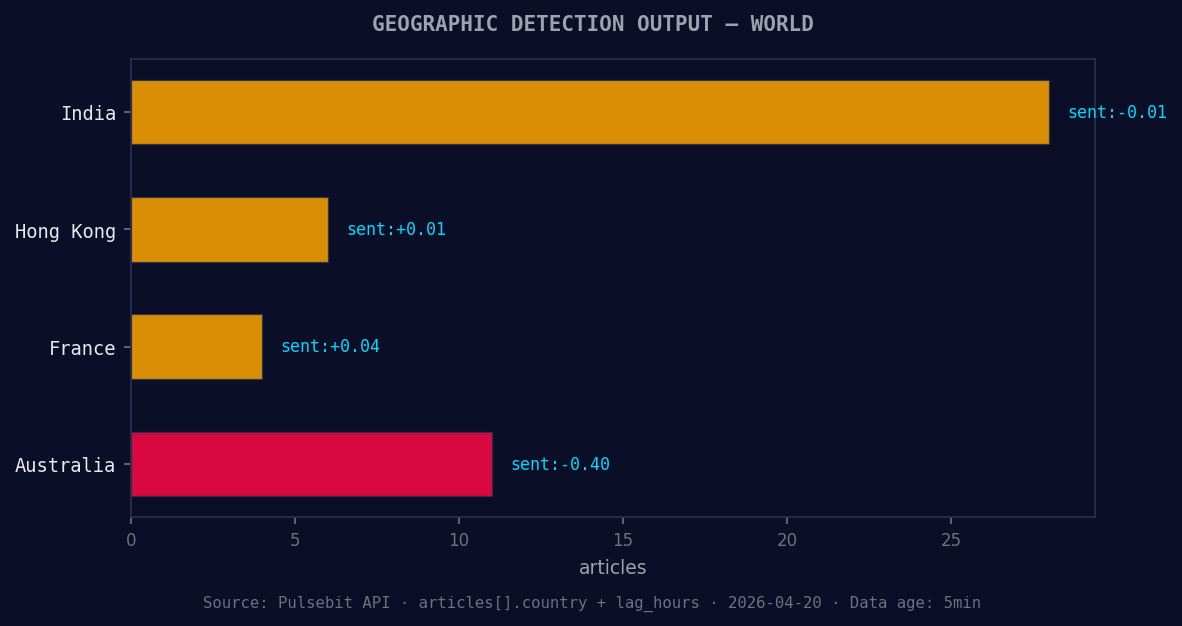1182x626 pixels.
Task: Select the red Australia bar
Action: (x=310, y=464)
